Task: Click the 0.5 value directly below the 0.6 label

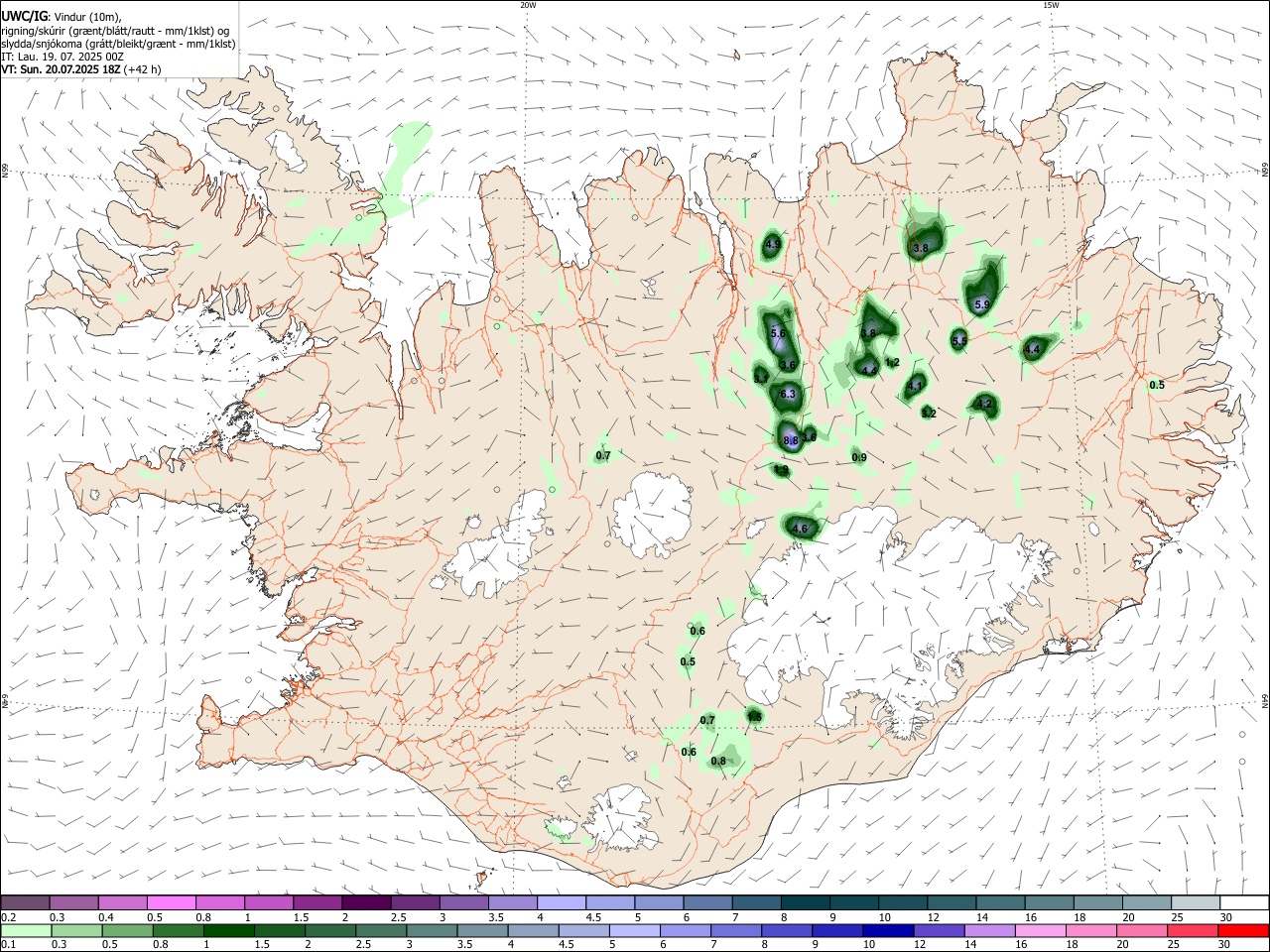Action: point(688,662)
